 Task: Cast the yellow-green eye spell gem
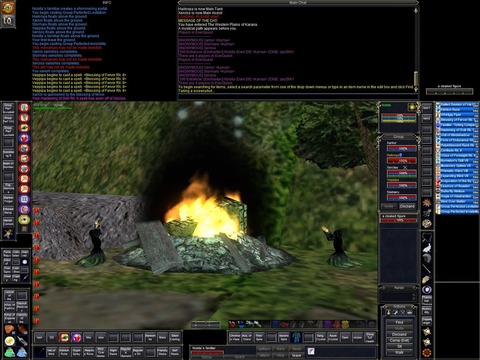24,220
